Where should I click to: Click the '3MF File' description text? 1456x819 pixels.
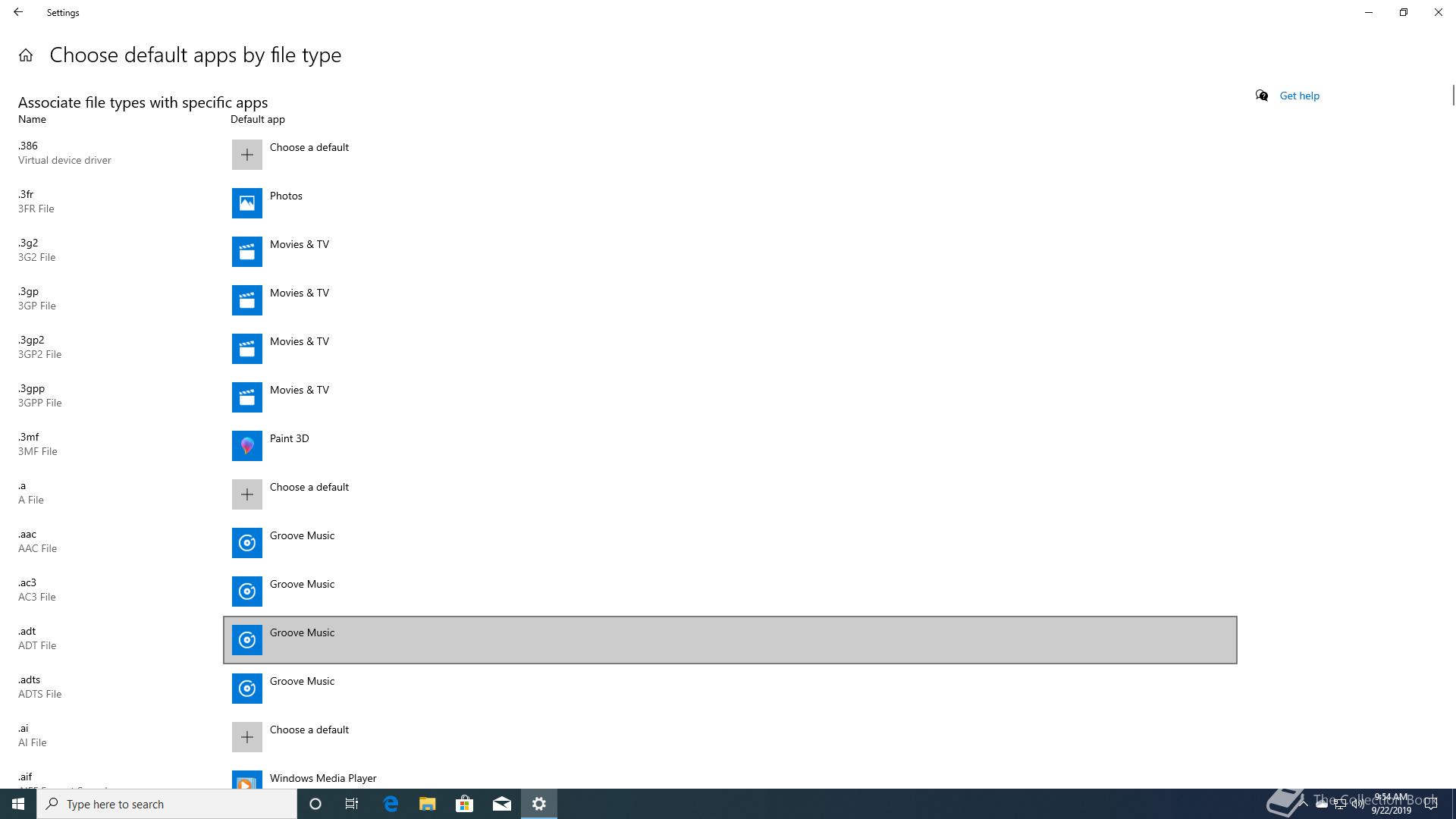coord(38,451)
